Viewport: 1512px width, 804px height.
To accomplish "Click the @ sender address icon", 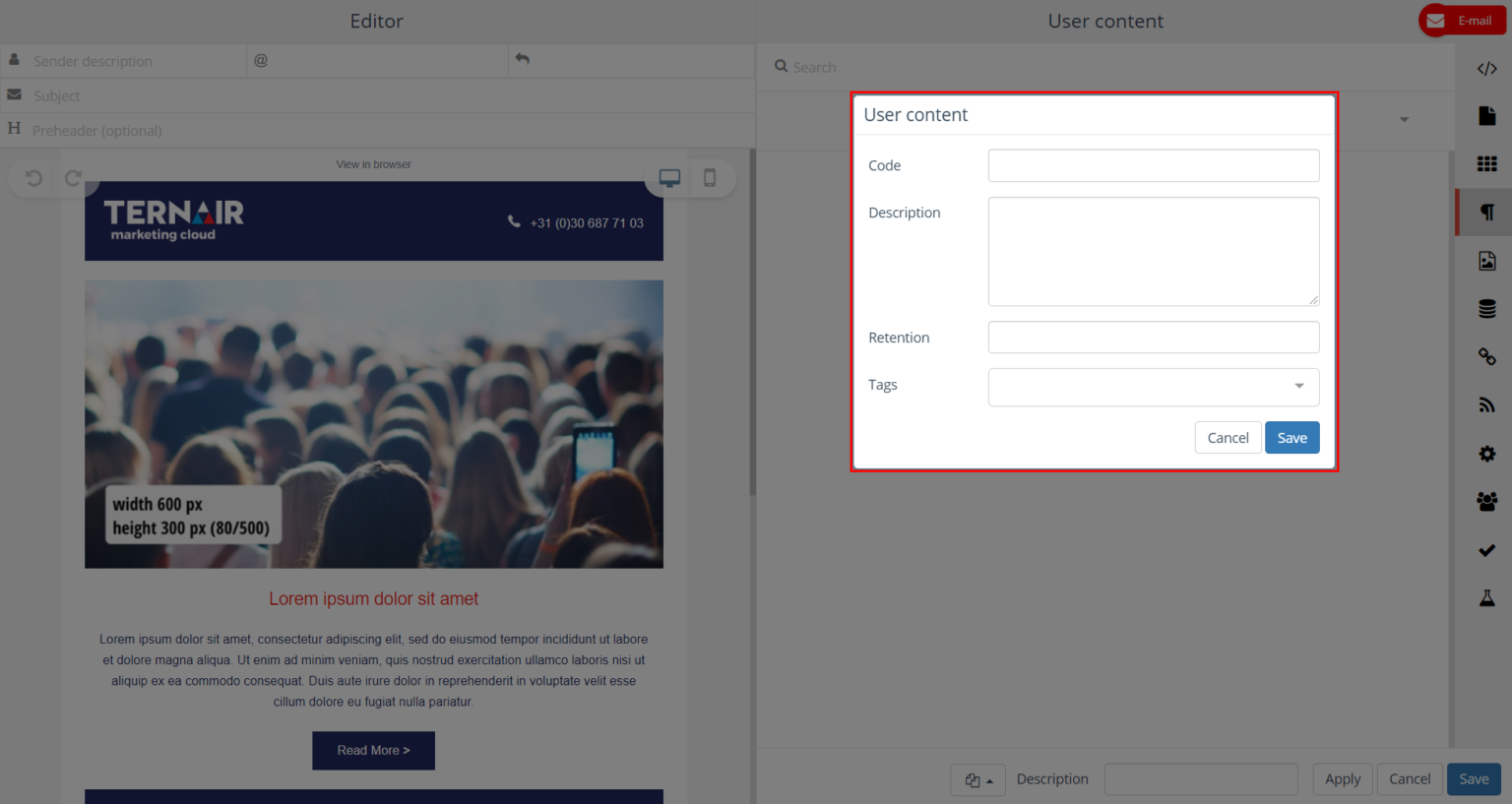I will tap(261, 60).
